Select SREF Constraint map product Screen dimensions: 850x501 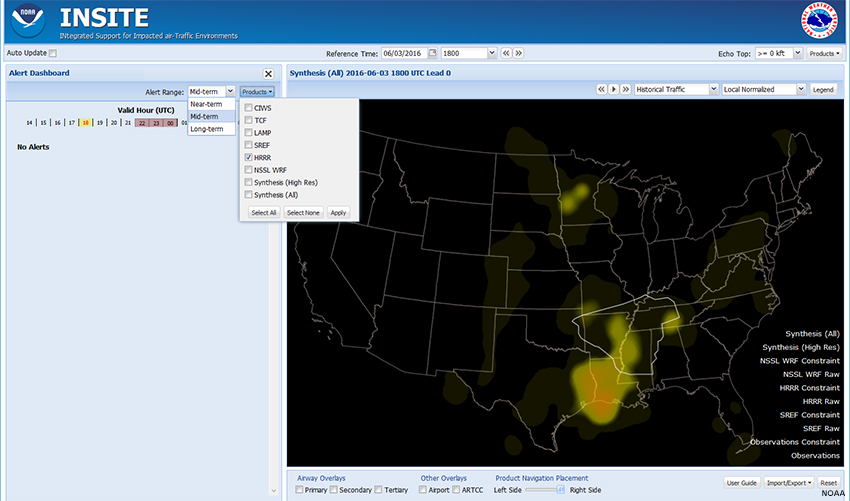(810, 415)
